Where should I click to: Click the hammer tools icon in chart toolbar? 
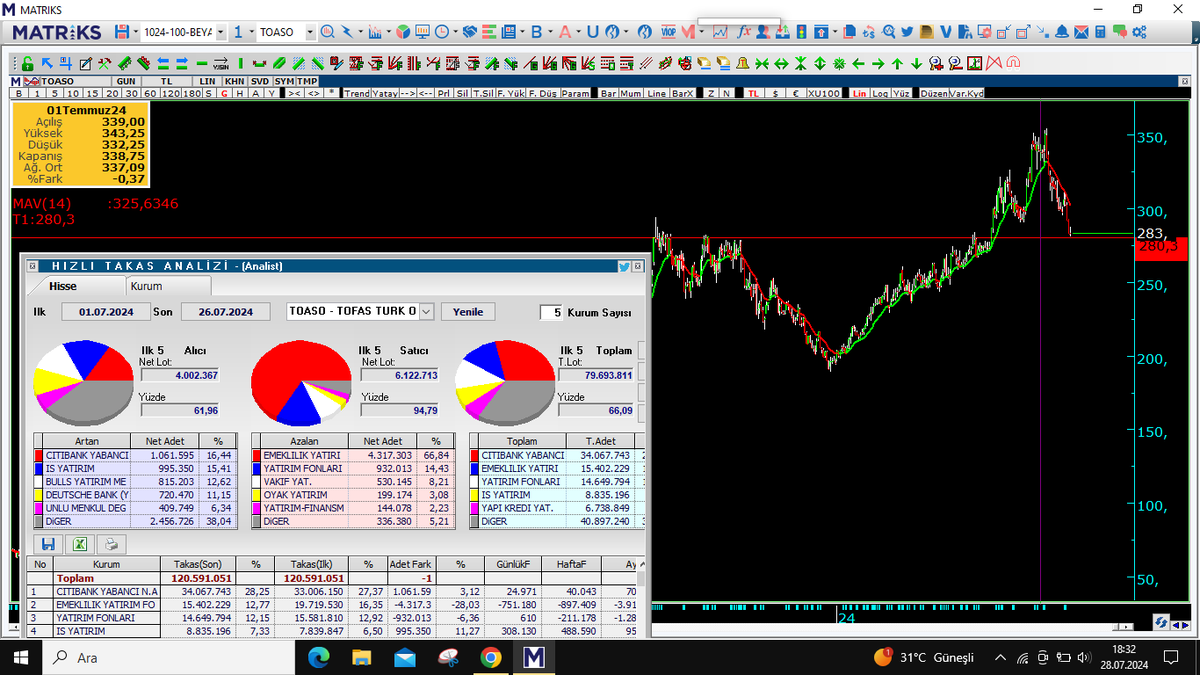(x=104, y=63)
